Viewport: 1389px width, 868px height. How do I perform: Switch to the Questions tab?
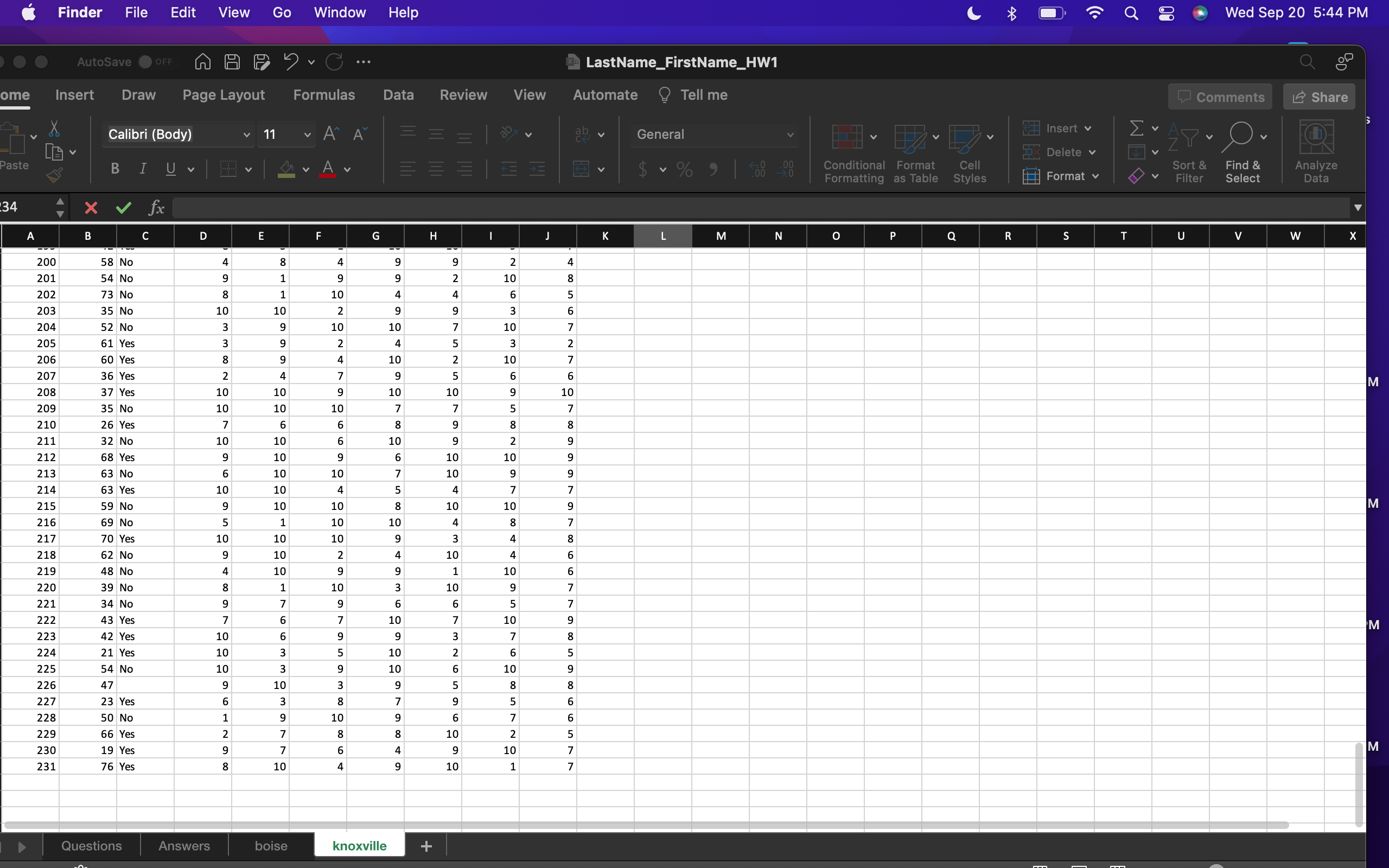click(91, 845)
